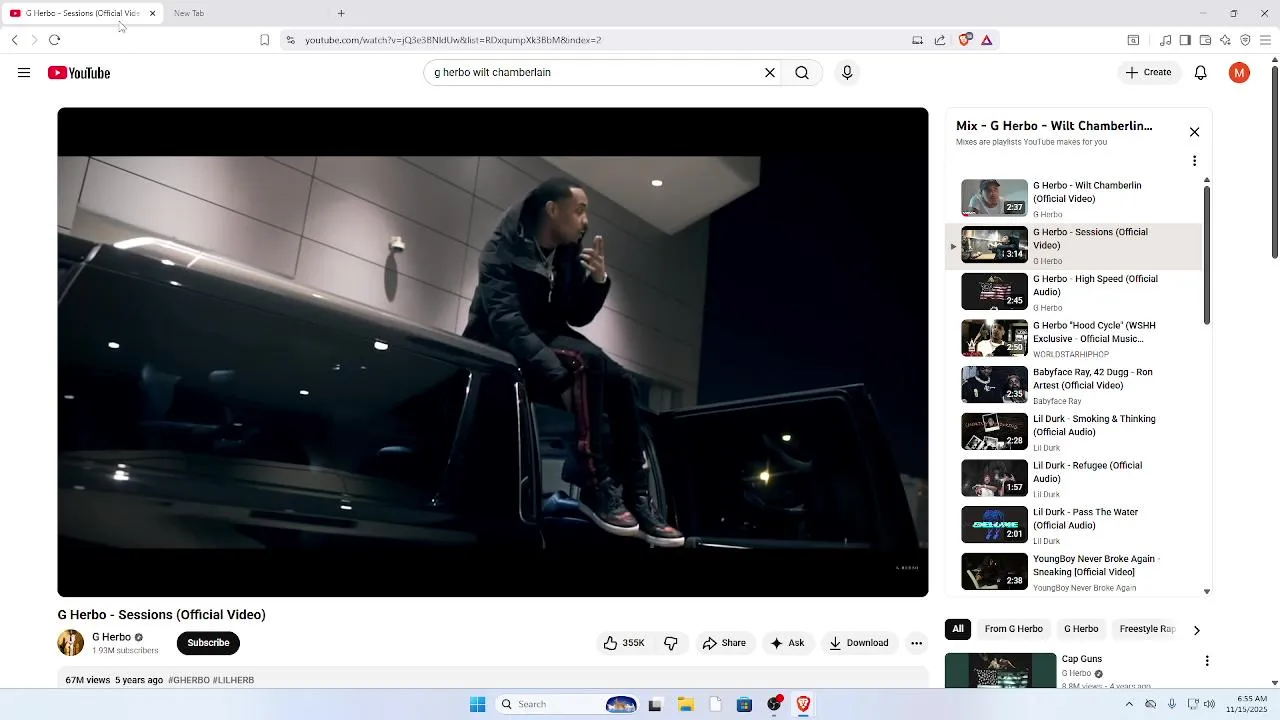Start voice search with microphone
1280x720 pixels.
847,73
